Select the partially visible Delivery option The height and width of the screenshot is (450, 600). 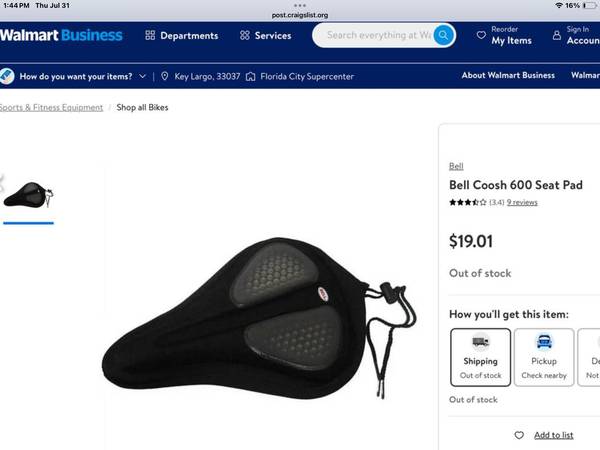589,357
